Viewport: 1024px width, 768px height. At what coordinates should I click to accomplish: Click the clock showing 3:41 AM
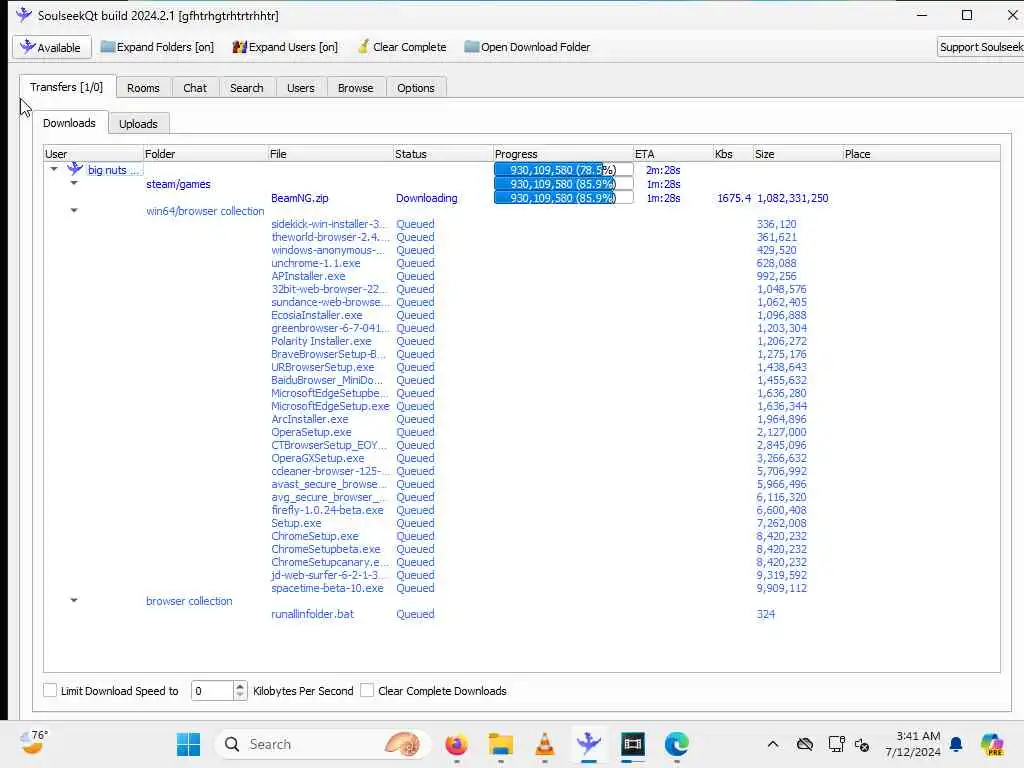[x=913, y=744]
